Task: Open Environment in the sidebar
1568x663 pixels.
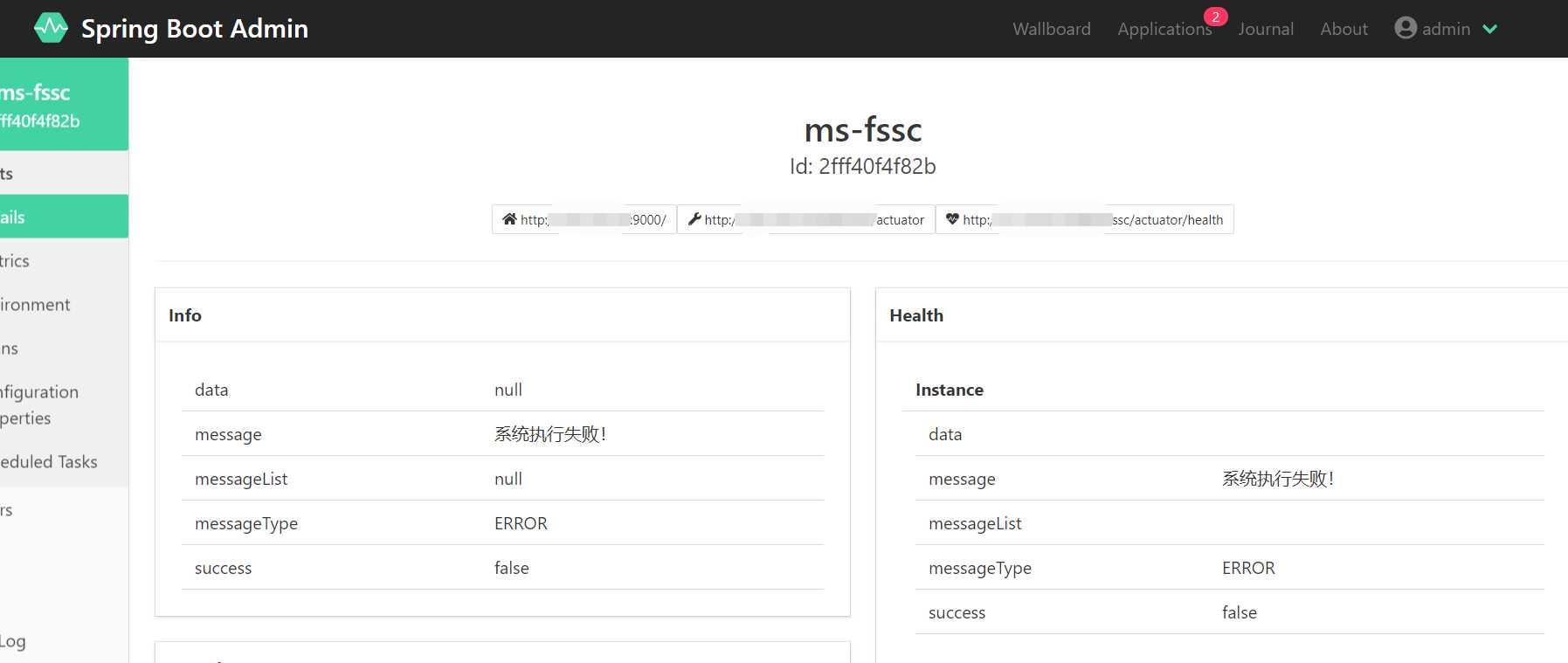Action: pos(64,304)
